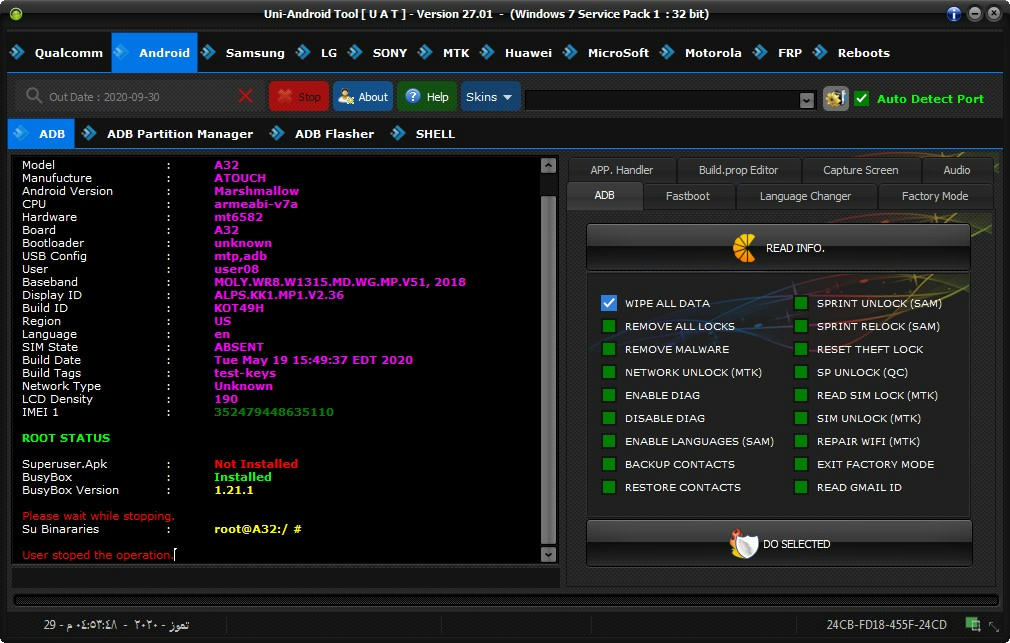Switch to the Fastboot tab

[x=688, y=196]
